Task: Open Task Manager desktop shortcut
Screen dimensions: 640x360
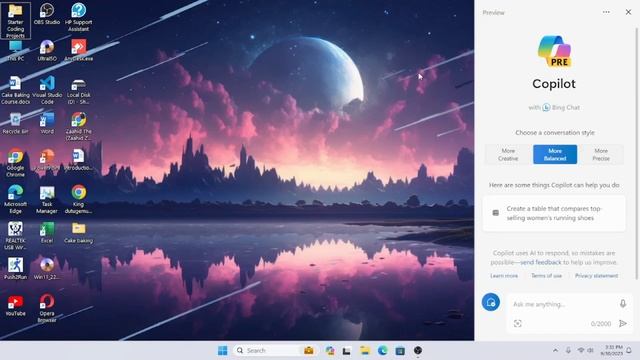Action: tap(47, 200)
